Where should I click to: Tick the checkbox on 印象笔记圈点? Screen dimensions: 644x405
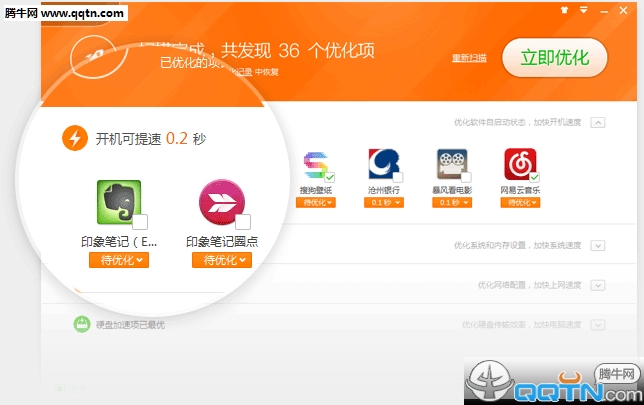click(x=243, y=222)
